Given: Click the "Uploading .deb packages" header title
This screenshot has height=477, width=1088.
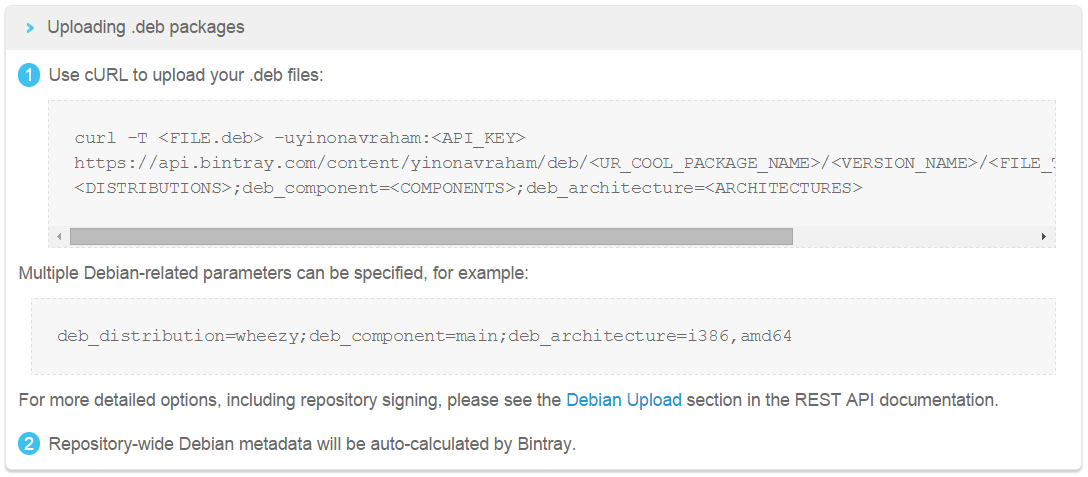Looking at the screenshot, I should pyautogui.click(x=146, y=27).
